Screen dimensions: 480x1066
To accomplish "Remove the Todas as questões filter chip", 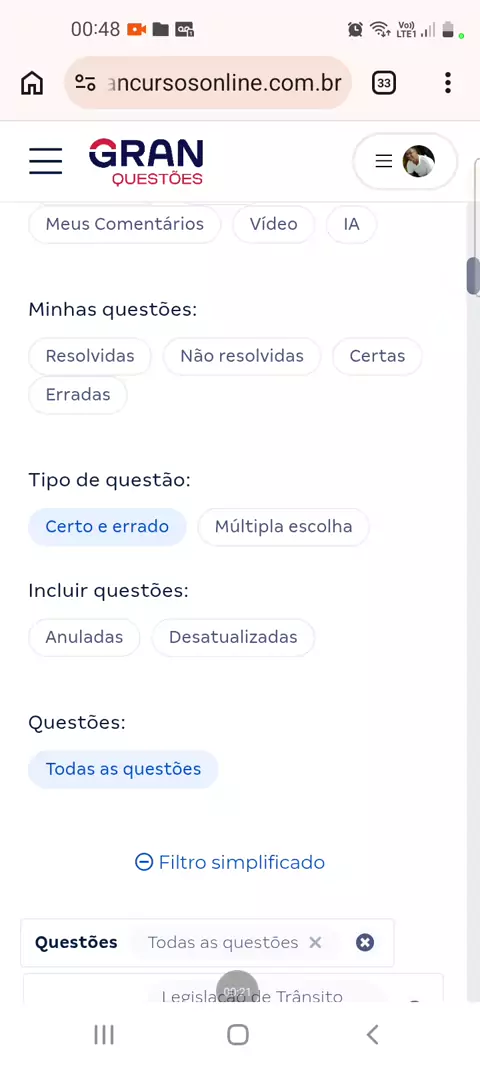I will 315,942.
